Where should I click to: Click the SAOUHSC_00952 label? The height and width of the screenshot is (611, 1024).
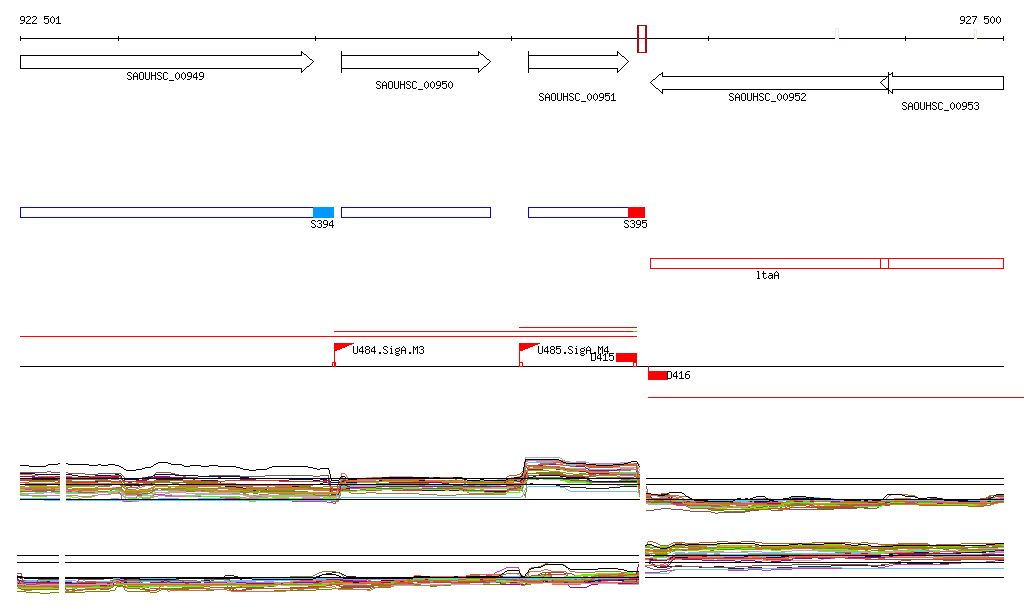[767, 97]
